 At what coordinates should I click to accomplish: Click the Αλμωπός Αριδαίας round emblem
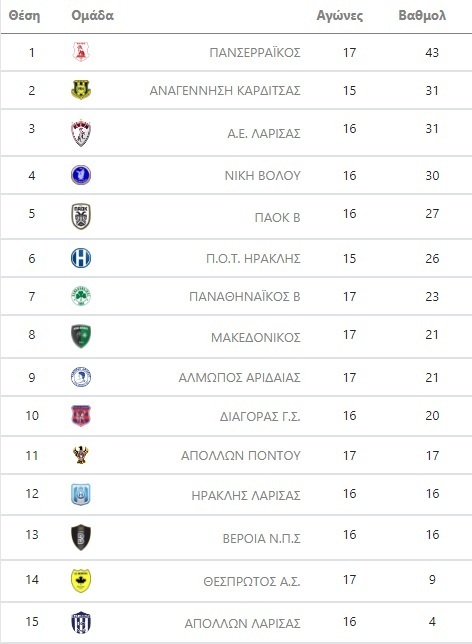coord(81,377)
